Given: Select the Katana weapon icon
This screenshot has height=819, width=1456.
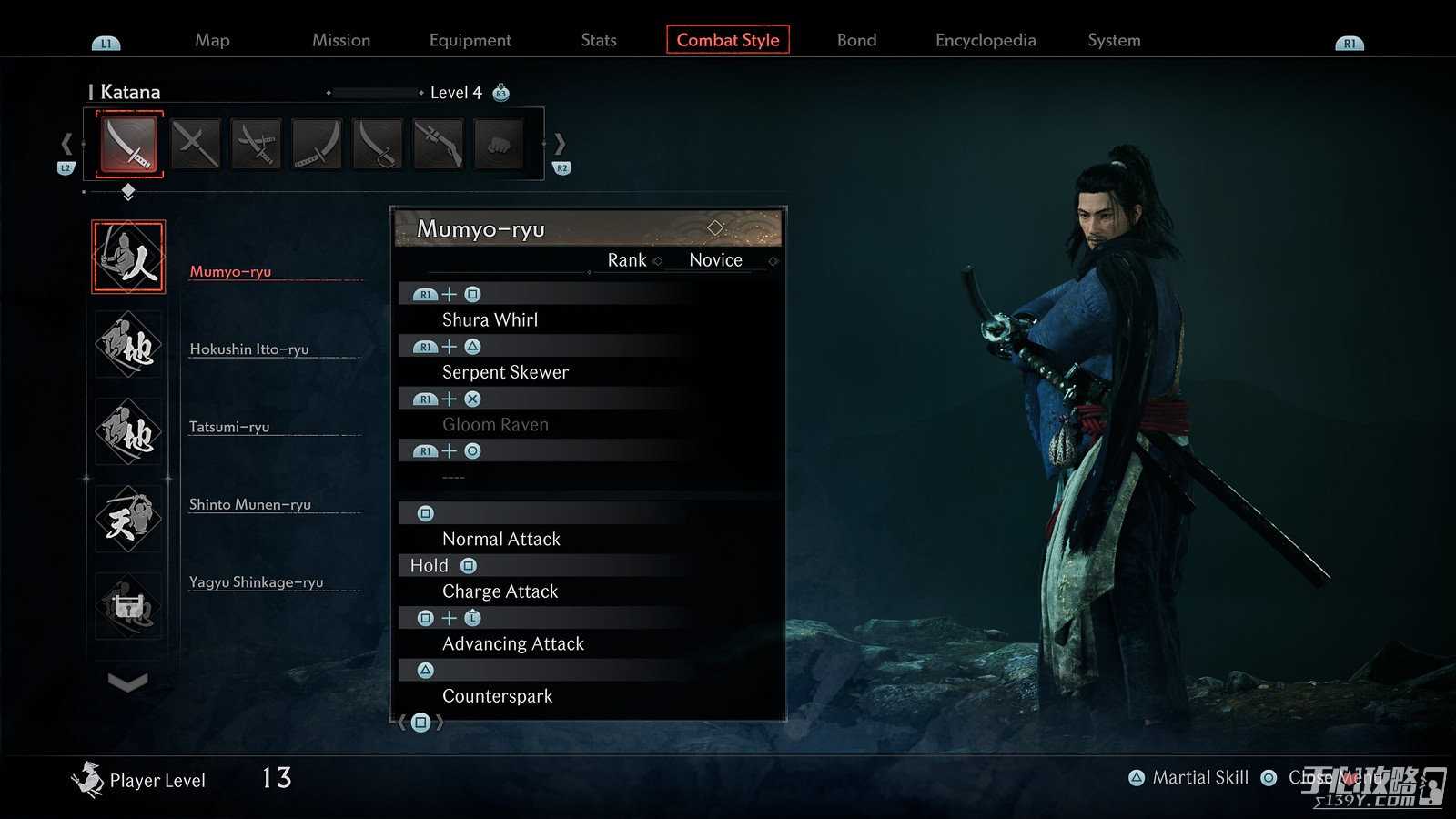Looking at the screenshot, I should (x=128, y=144).
